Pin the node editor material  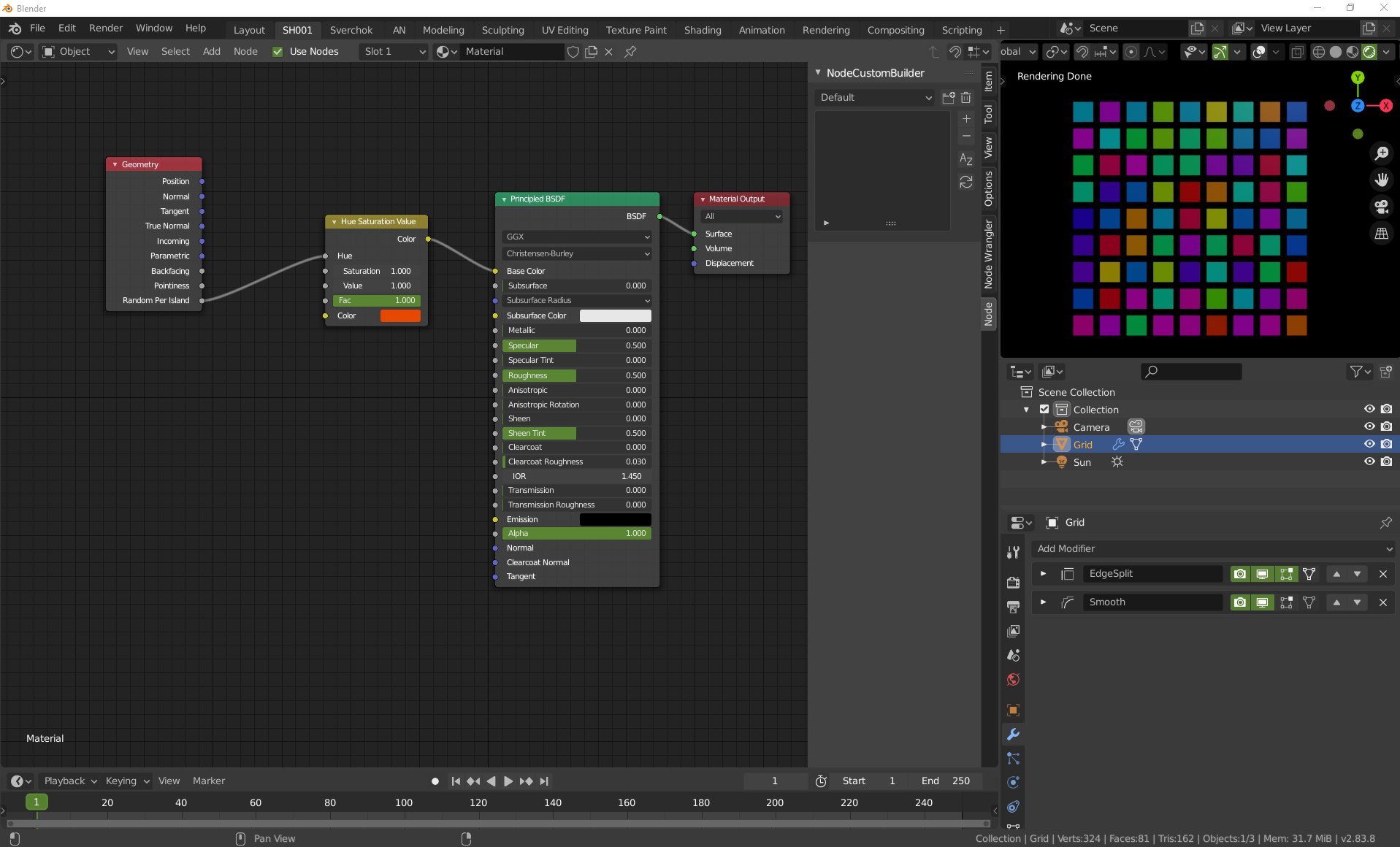[630, 52]
